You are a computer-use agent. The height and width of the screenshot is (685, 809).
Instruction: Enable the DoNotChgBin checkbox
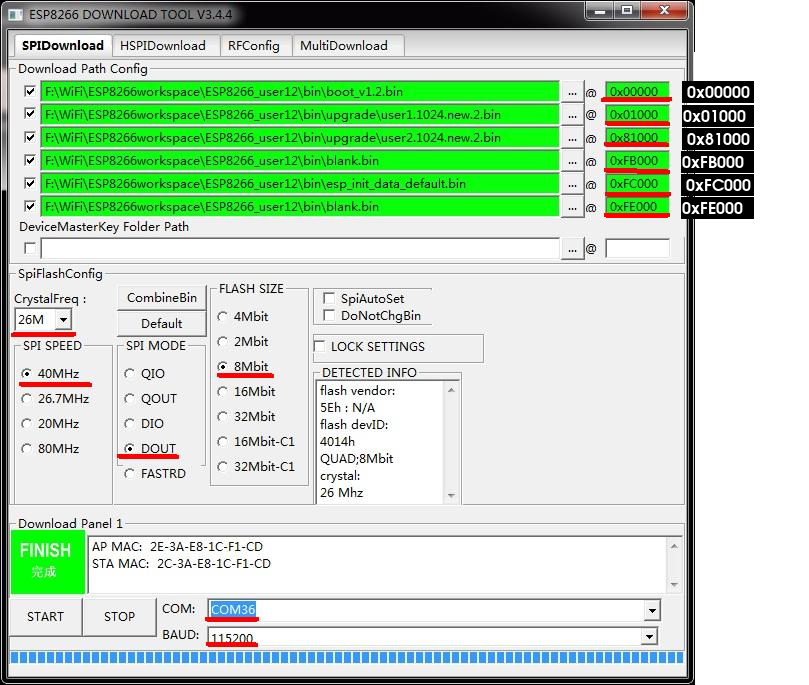(329, 315)
